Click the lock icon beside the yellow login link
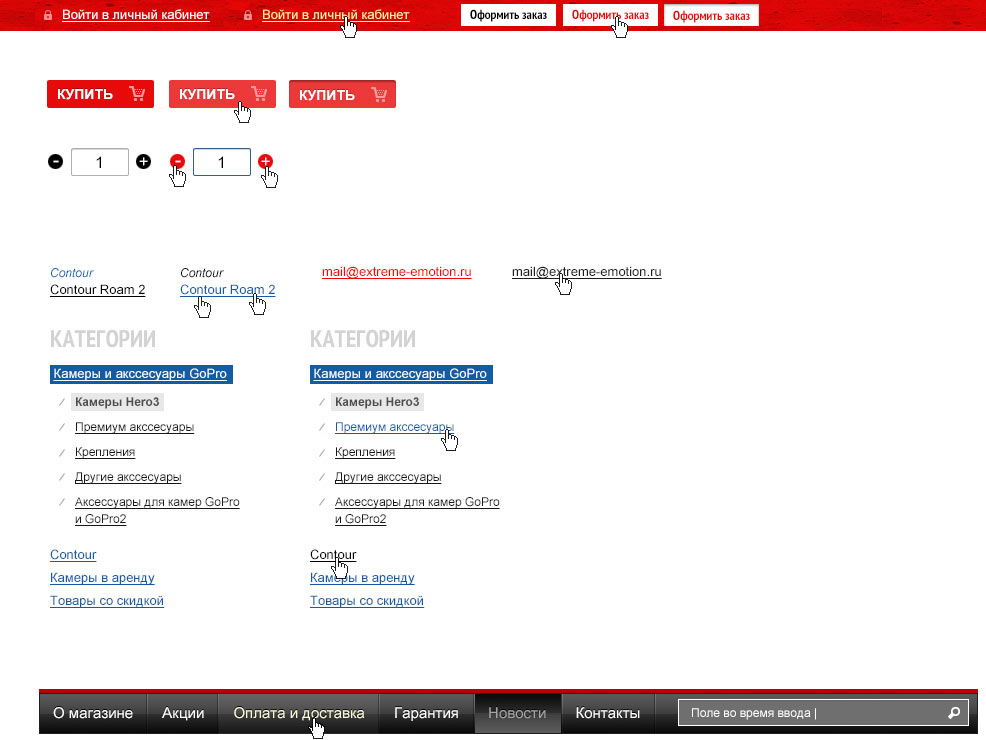Viewport: 986px width, 740px height. (248, 16)
